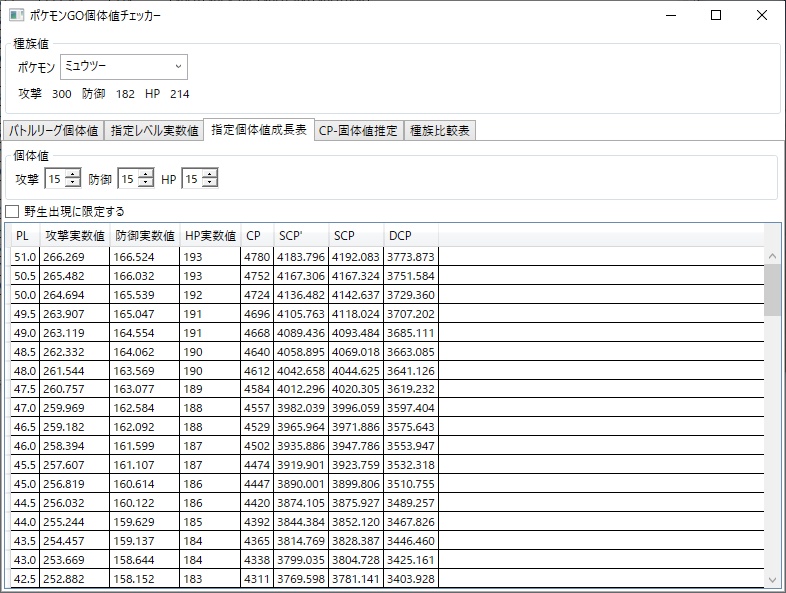The width and height of the screenshot is (786, 593).
Task: Click the table scrollbar down arrow
Action: 772,579
